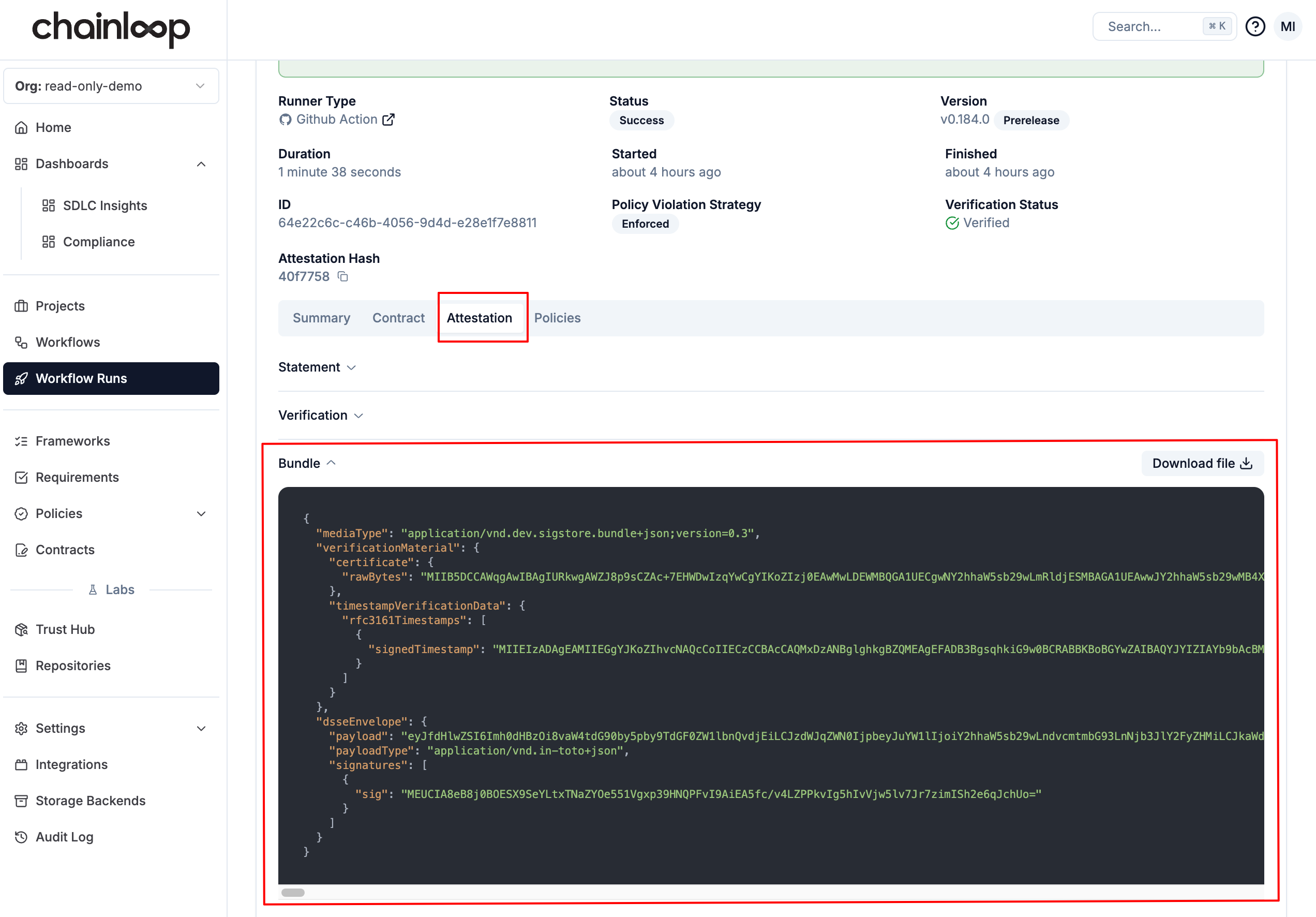Click the "payloadType" line in bundle

[x=478, y=751]
